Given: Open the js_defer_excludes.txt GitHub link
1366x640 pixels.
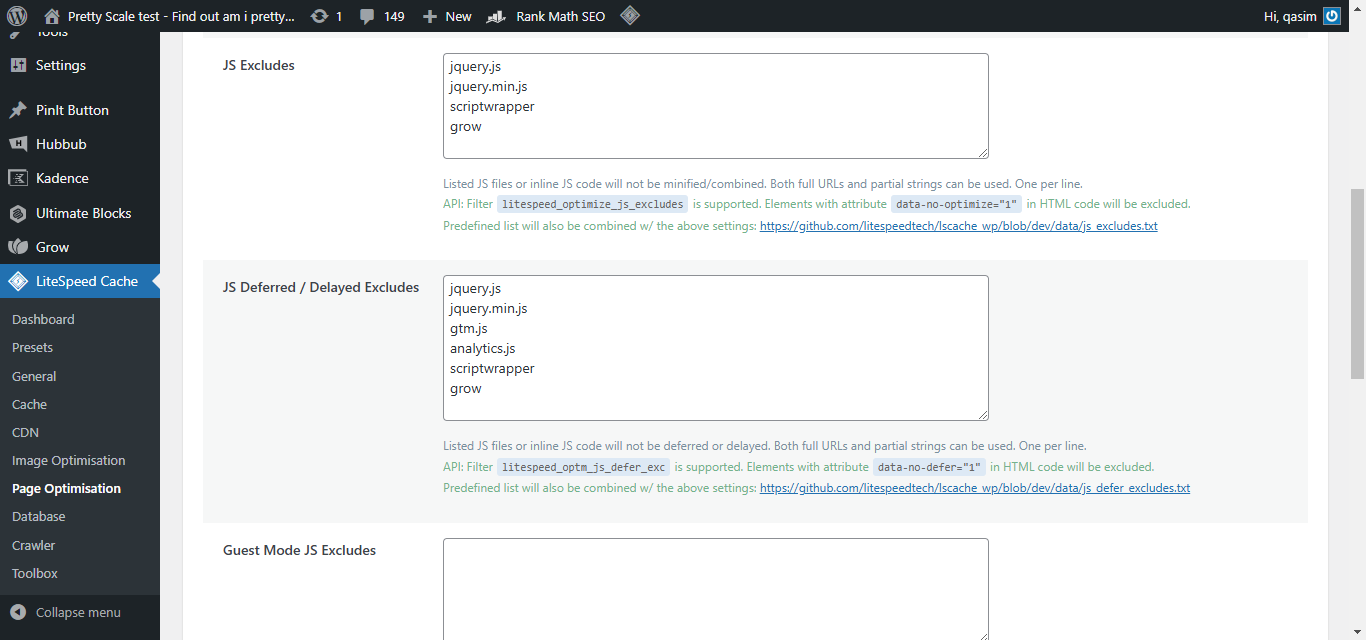Looking at the screenshot, I should click(974, 488).
